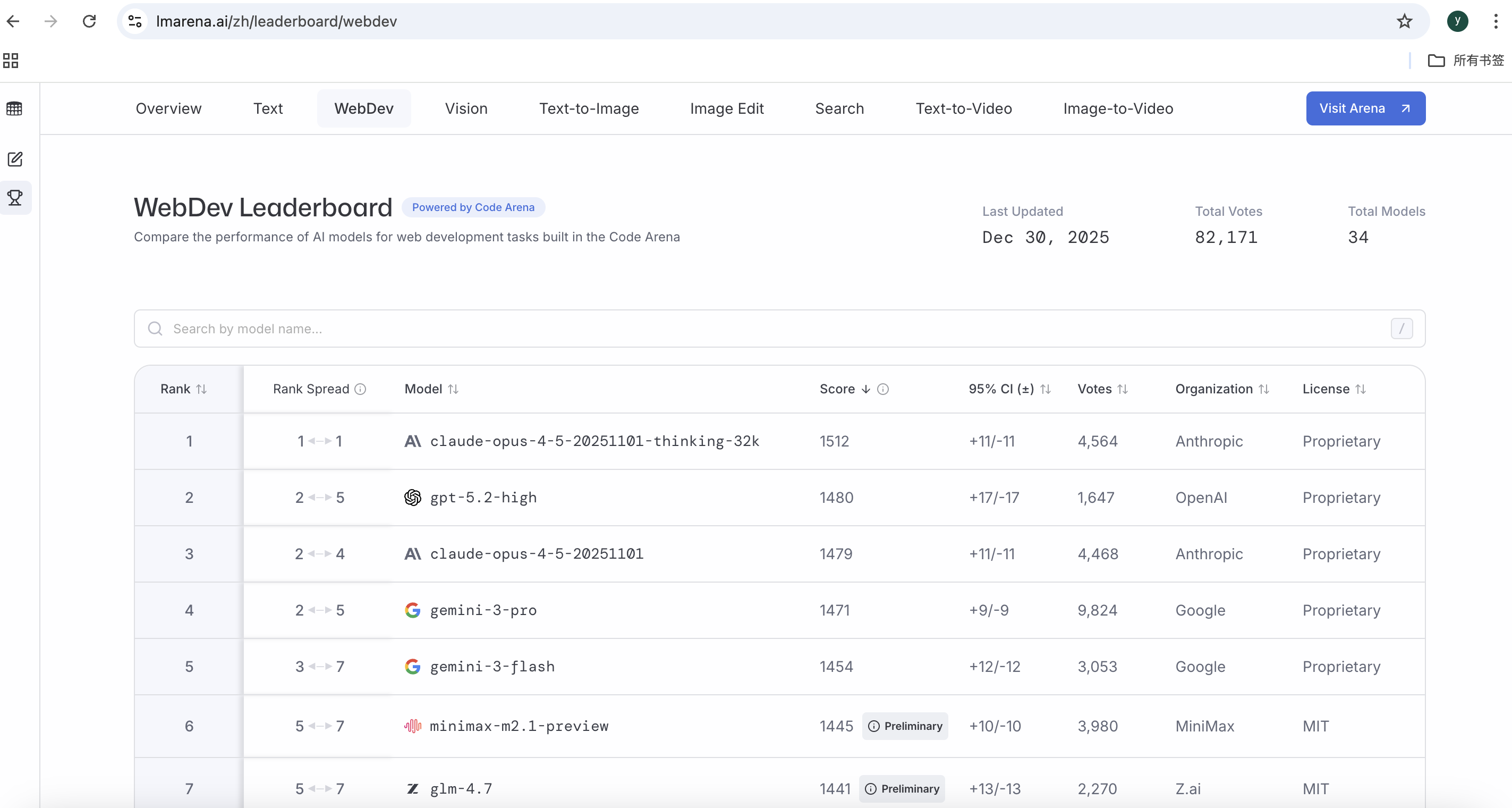This screenshot has width=1512, height=808.
Task: Sort by 95% CI column arrows
Action: pos(1046,389)
